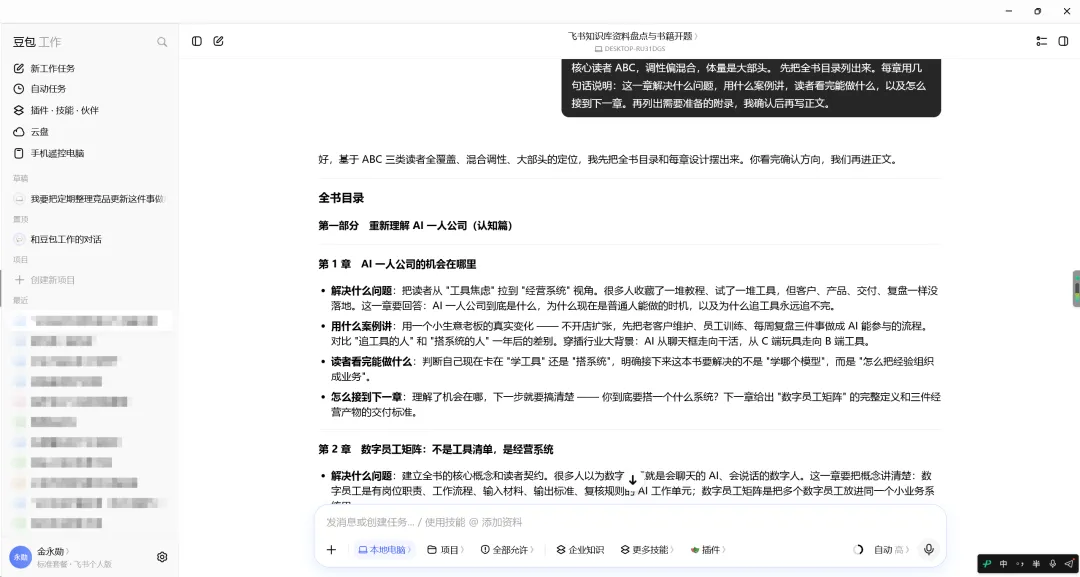Expand conversation title 飞书知识库资料盘点与书籍开题
The image size is (1080, 577).
pos(633,36)
